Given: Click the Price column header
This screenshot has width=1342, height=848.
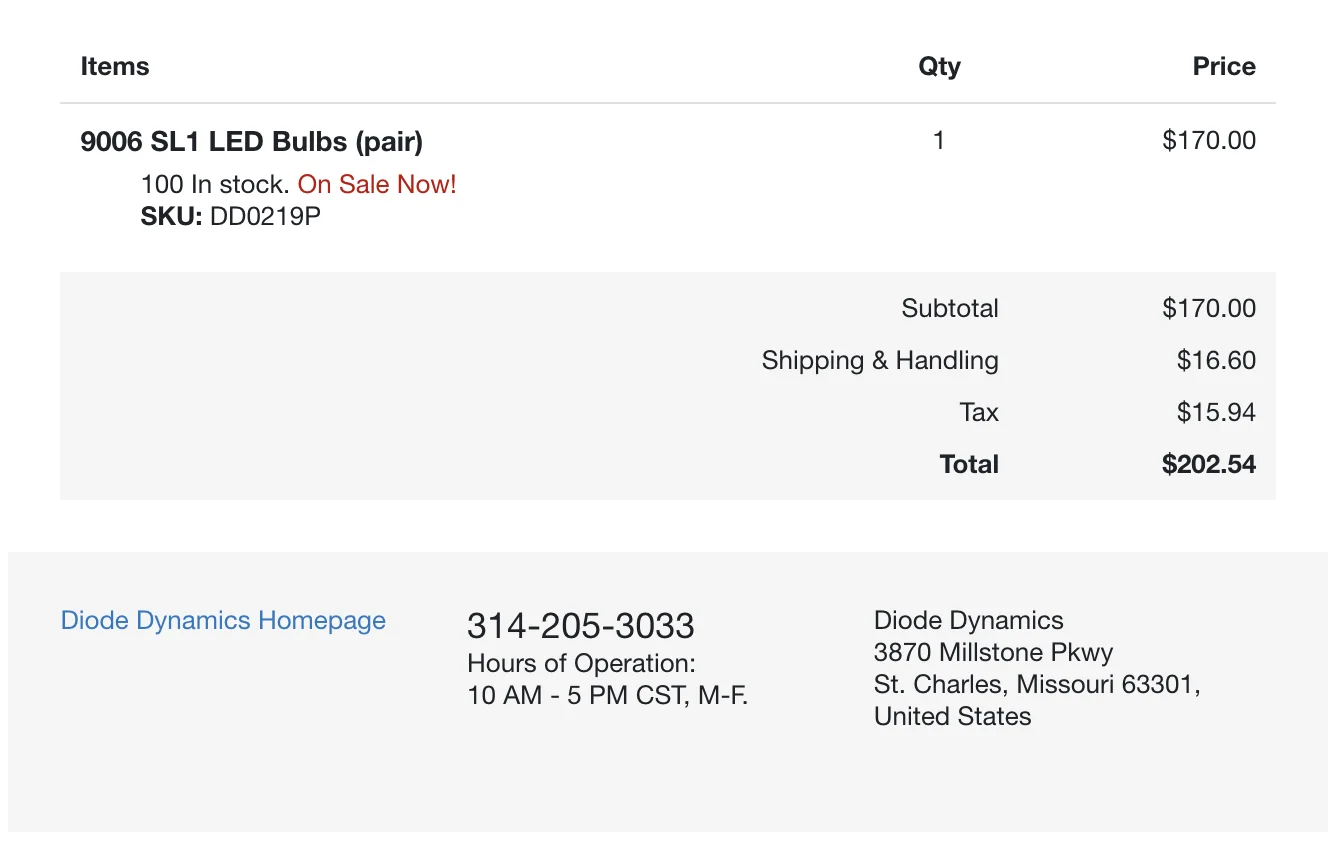Looking at the screenshot, I should click(1224, 67).
